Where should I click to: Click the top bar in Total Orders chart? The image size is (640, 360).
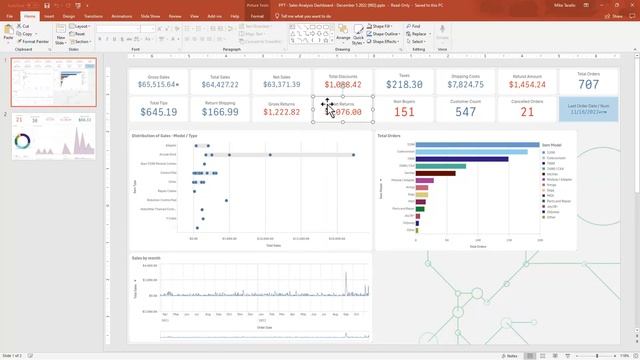coord(478,144)
